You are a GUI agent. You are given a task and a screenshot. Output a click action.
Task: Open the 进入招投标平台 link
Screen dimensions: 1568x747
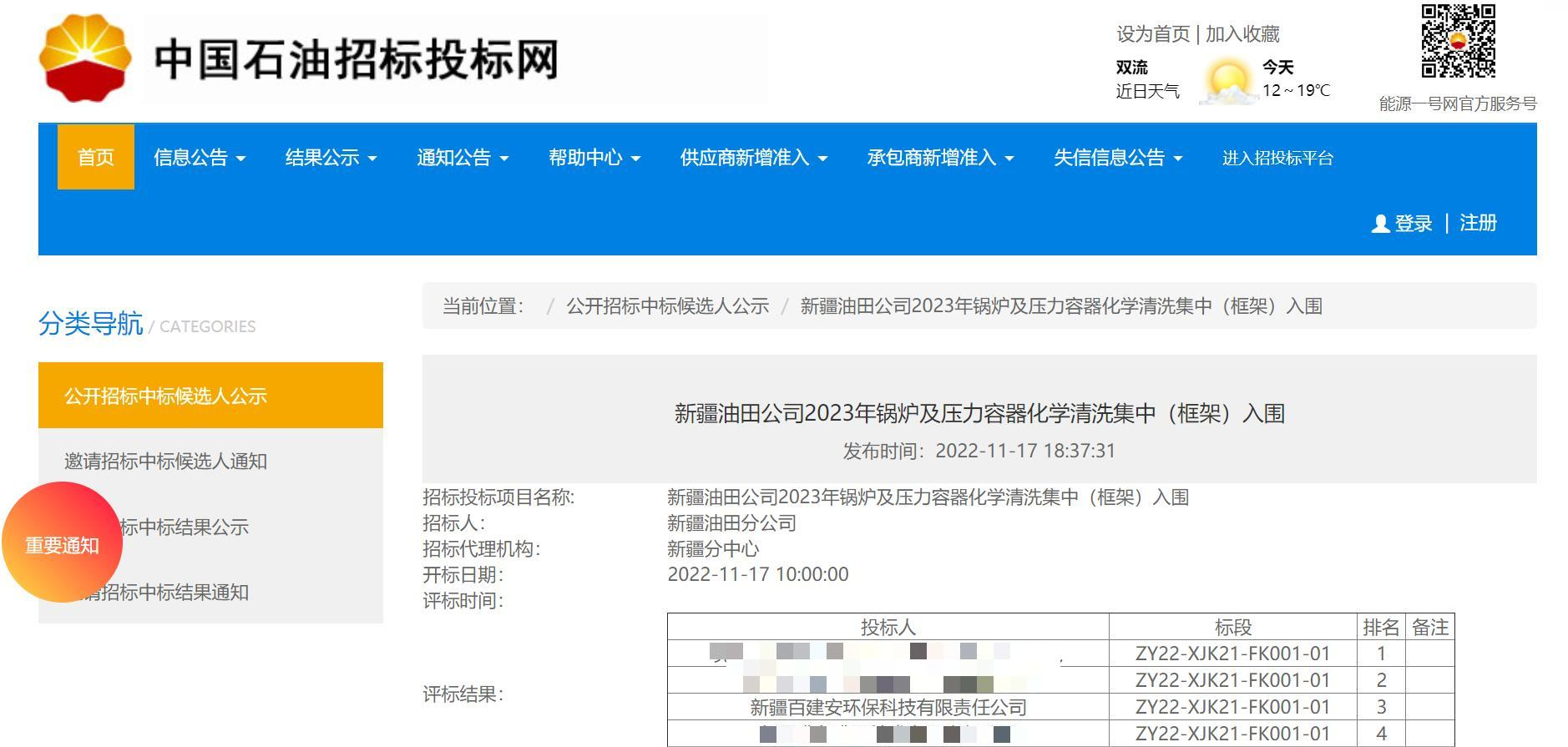(1277, 158)
